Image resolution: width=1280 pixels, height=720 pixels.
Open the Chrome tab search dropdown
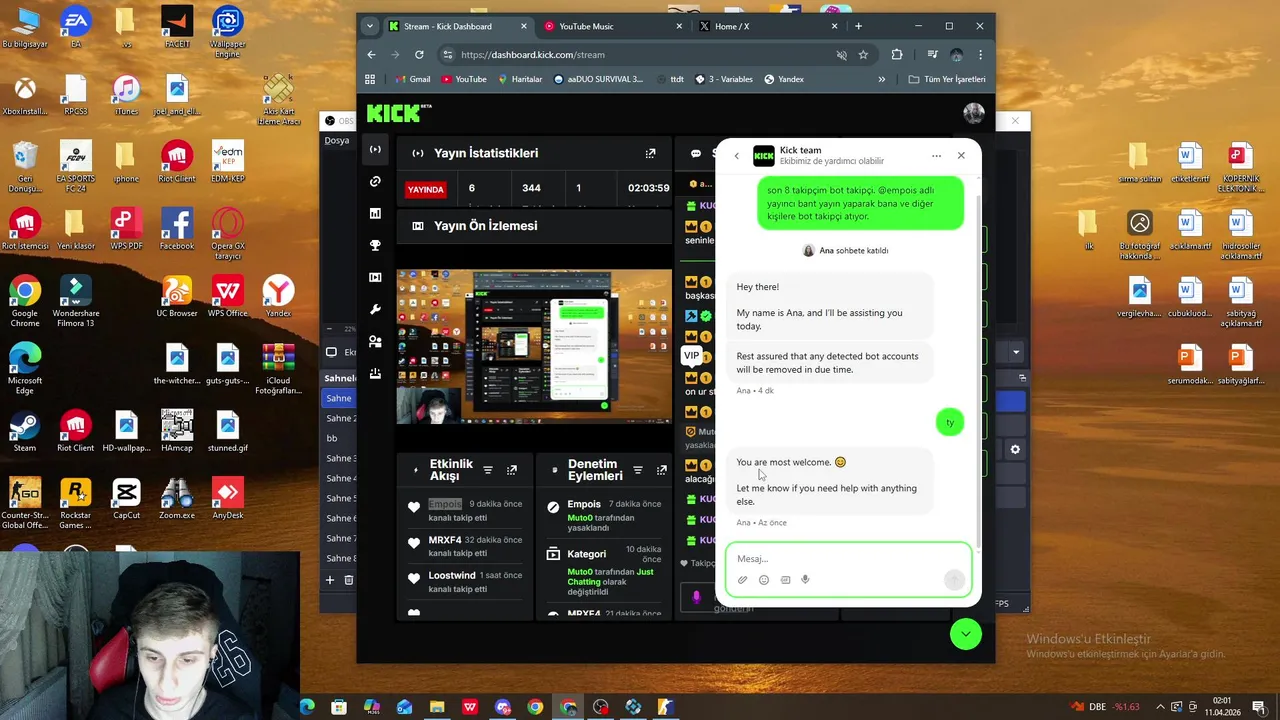click(370, 26)
